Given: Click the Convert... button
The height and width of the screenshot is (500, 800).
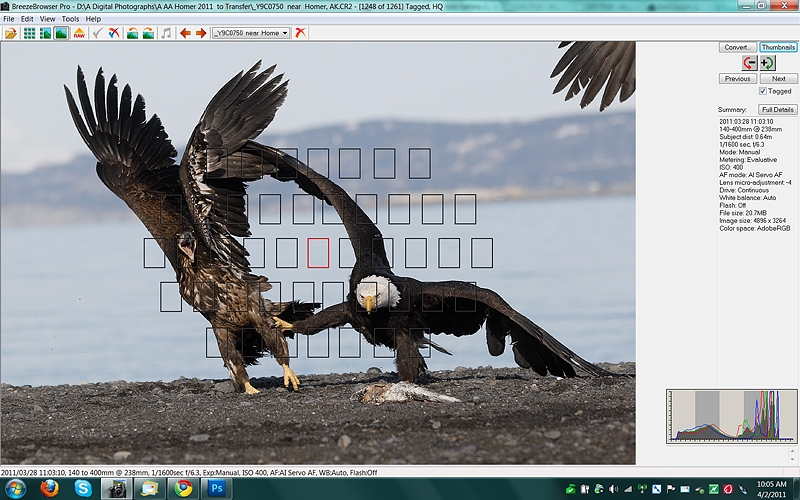Looking at the screenshot, I should [x=738, y=47].
